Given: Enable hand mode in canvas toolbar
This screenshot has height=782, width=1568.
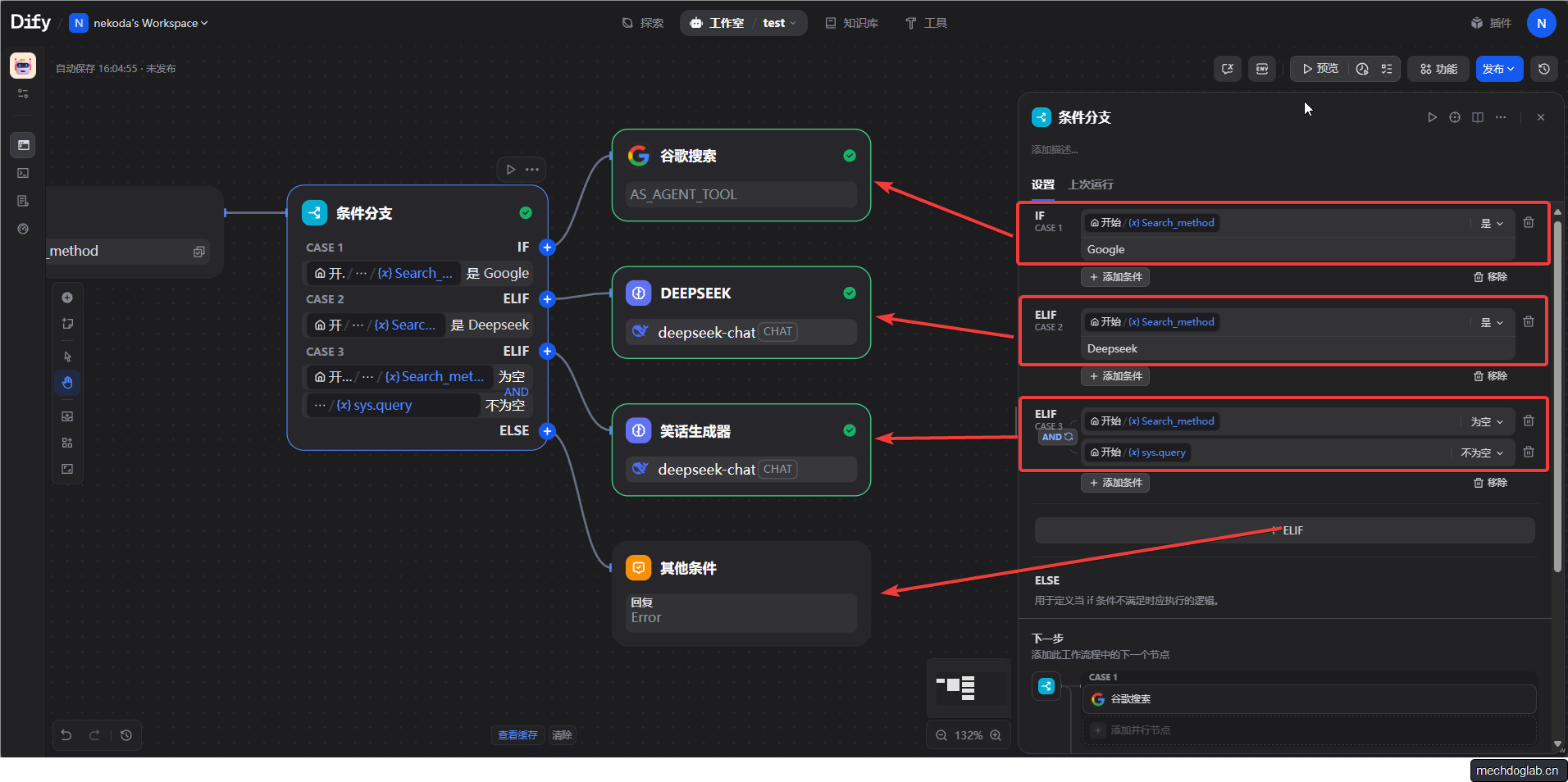Looking at the screenshot, I should [67, 383].
